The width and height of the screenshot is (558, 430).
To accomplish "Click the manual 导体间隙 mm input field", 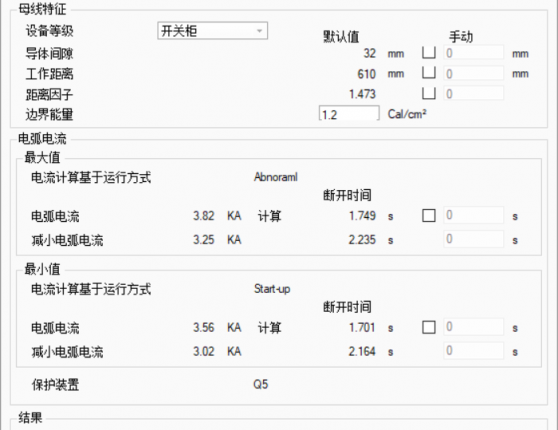I will coord(474,53).
